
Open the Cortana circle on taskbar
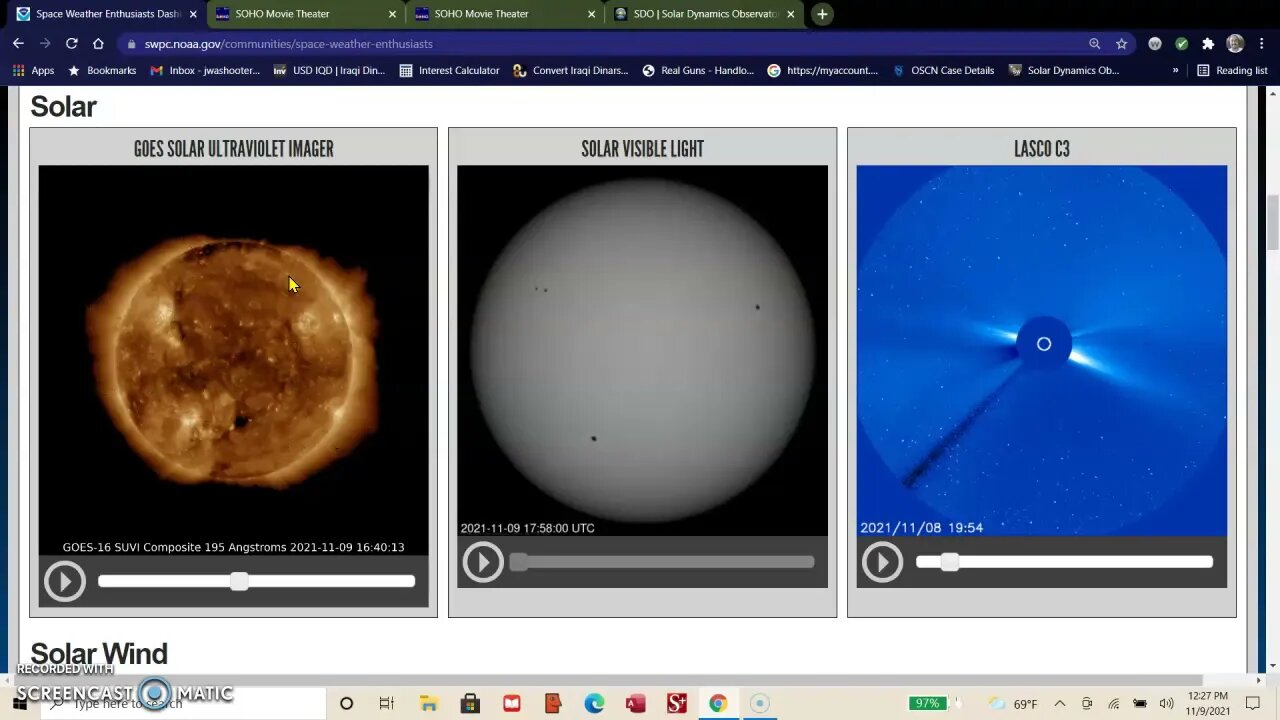pos(346,704)
